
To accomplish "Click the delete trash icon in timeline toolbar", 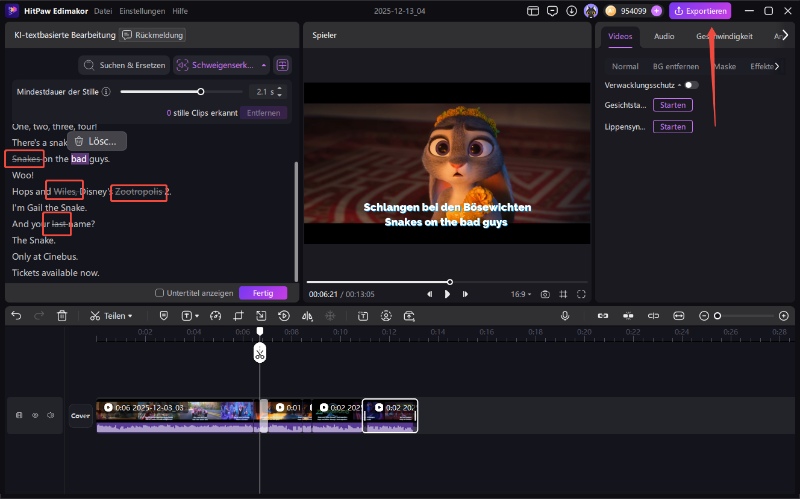I will [x=62, y=316].
